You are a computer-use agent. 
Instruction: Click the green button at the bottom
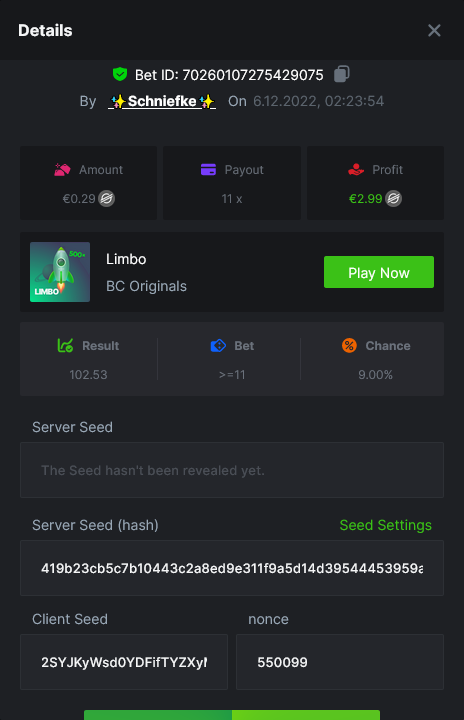pyautogui.click(x=232, y=715)
